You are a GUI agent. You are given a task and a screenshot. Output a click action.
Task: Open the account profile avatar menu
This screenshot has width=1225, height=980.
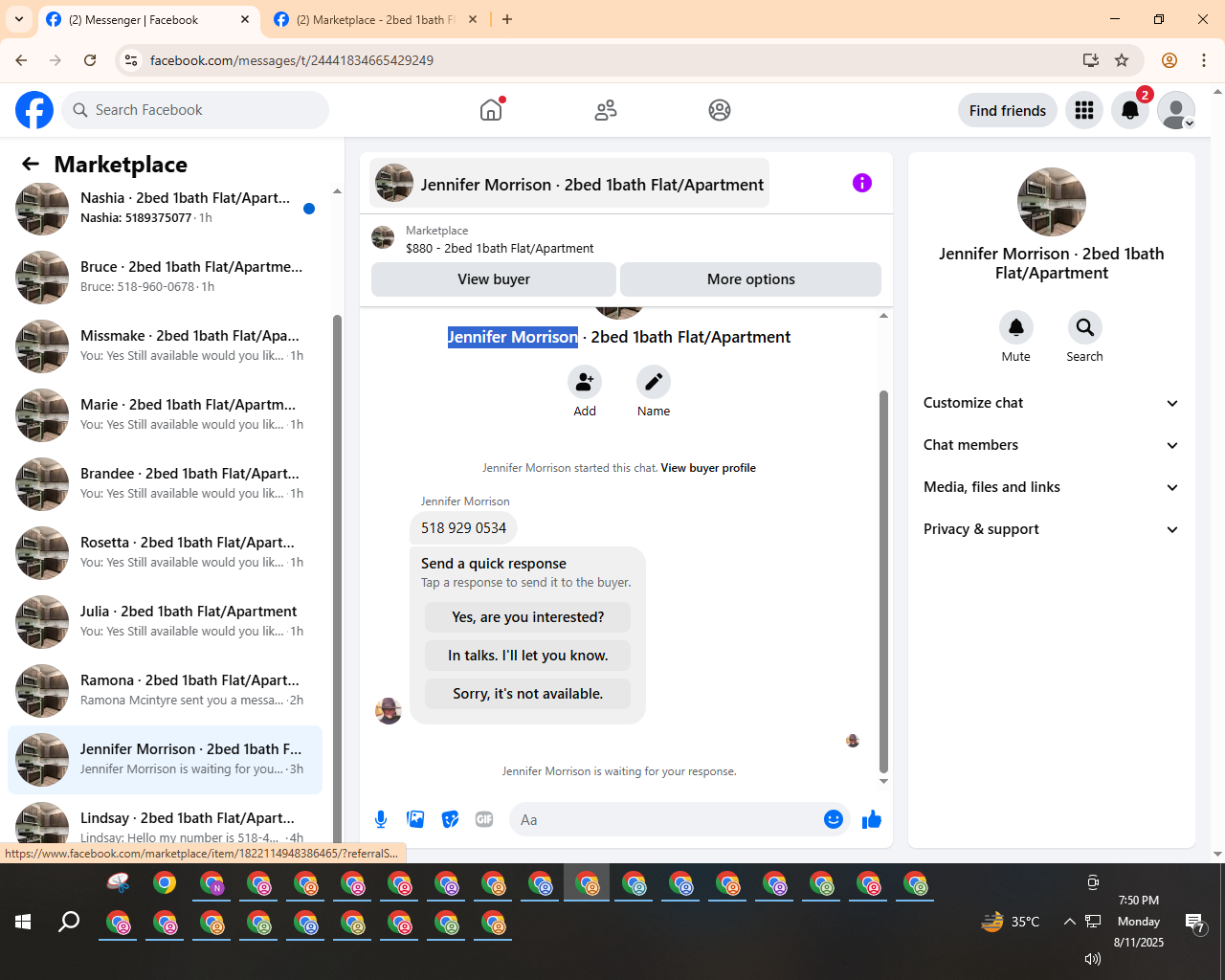click(1176, 110)
